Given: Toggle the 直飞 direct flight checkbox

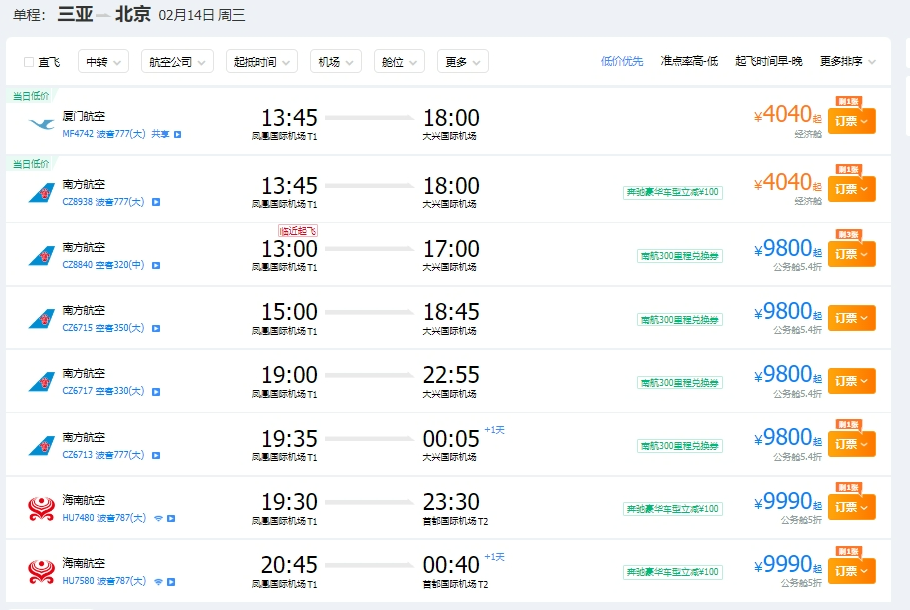Looking at the screenshot, I should click(x=29, y=62).
